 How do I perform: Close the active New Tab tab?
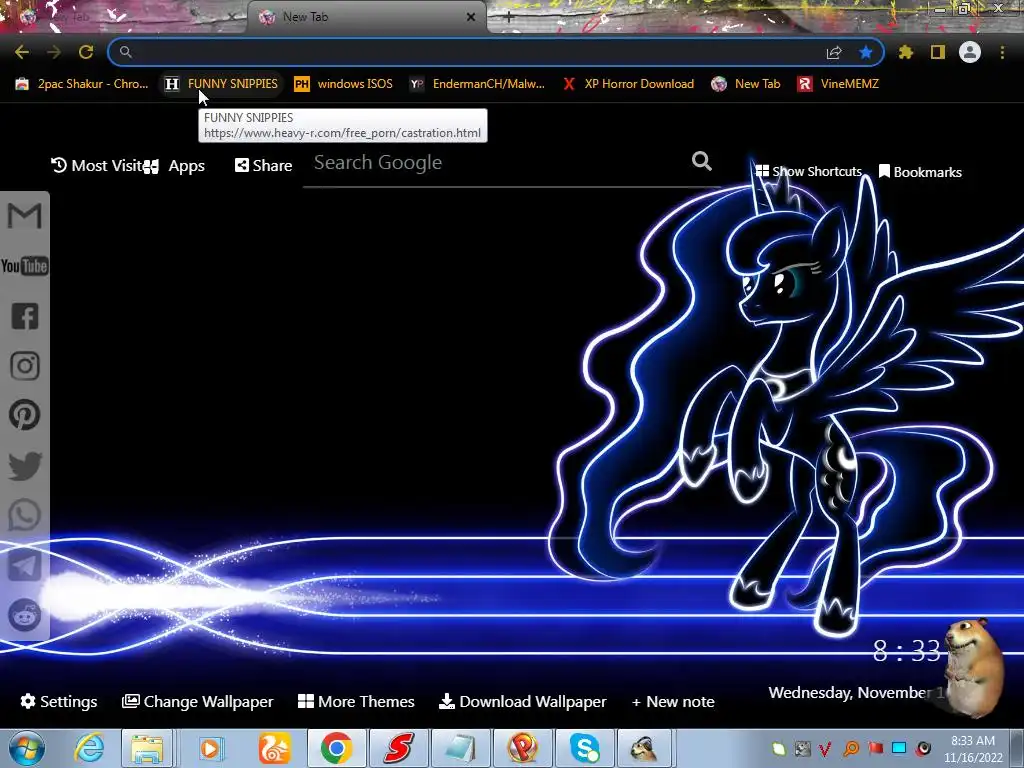pyautogui.click(x=471, y=17)
